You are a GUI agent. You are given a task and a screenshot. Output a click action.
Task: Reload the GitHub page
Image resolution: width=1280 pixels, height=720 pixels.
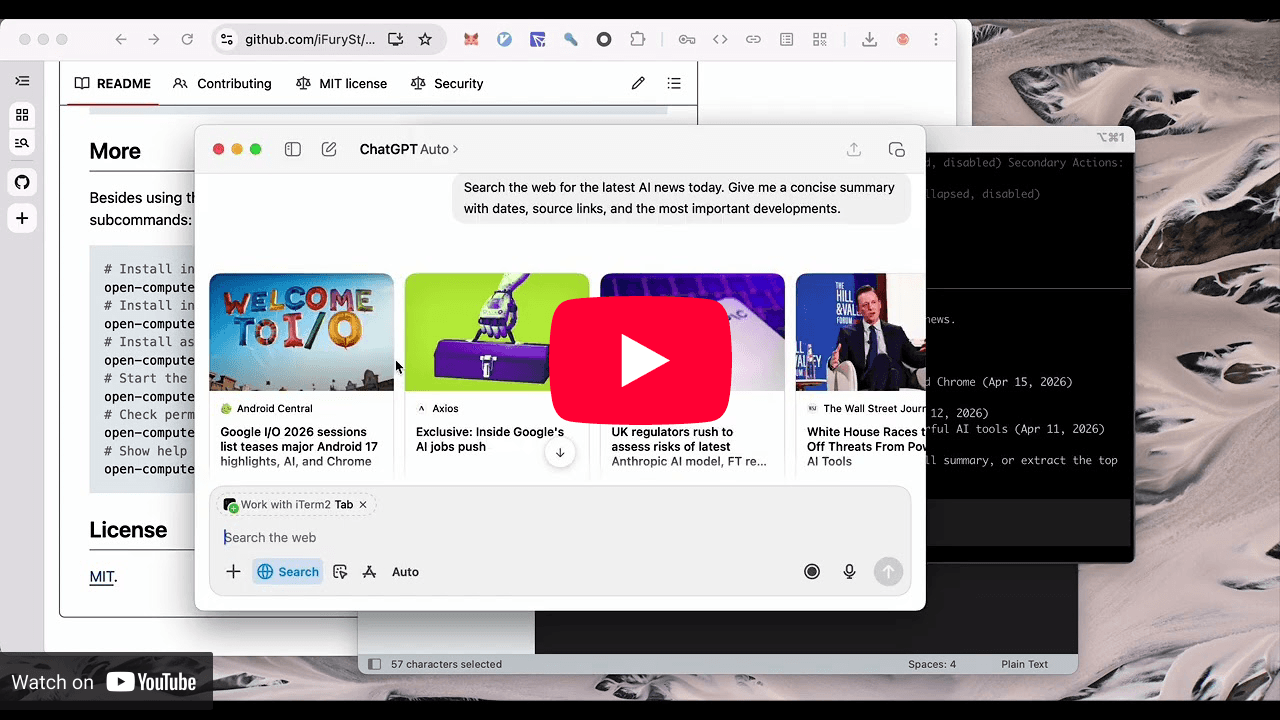click(x=187, y=39)
